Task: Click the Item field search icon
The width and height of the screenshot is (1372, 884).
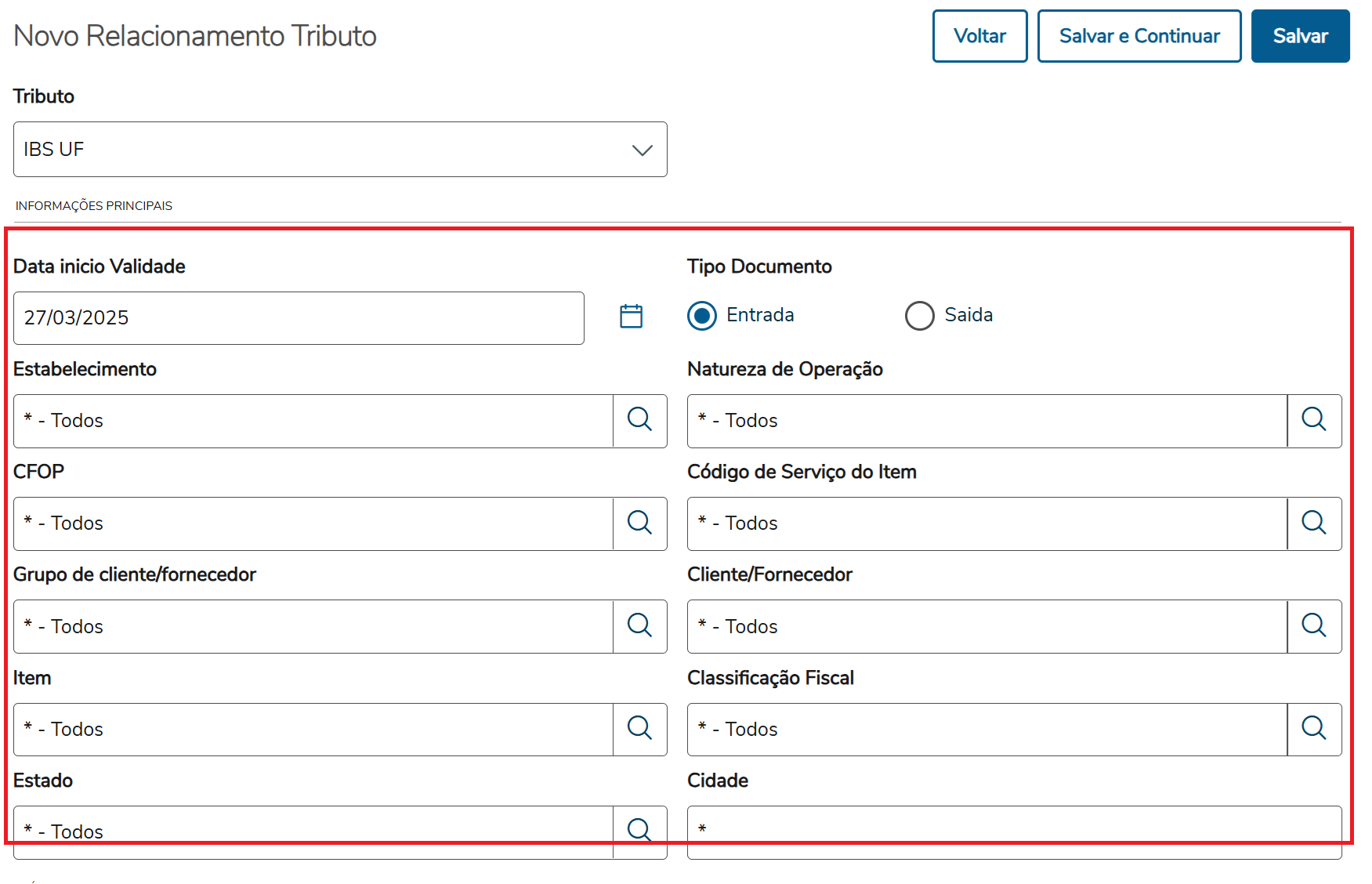Action: [x=639, y=729]
